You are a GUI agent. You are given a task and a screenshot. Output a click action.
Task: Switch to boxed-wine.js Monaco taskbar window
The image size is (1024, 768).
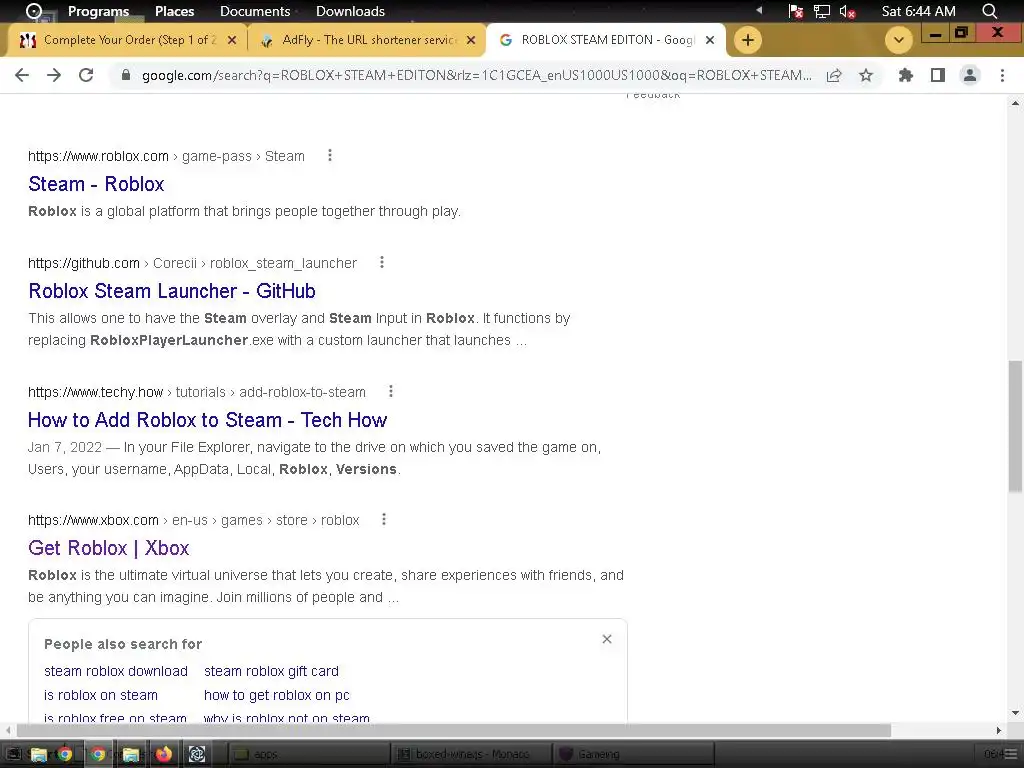coord(472,754)
